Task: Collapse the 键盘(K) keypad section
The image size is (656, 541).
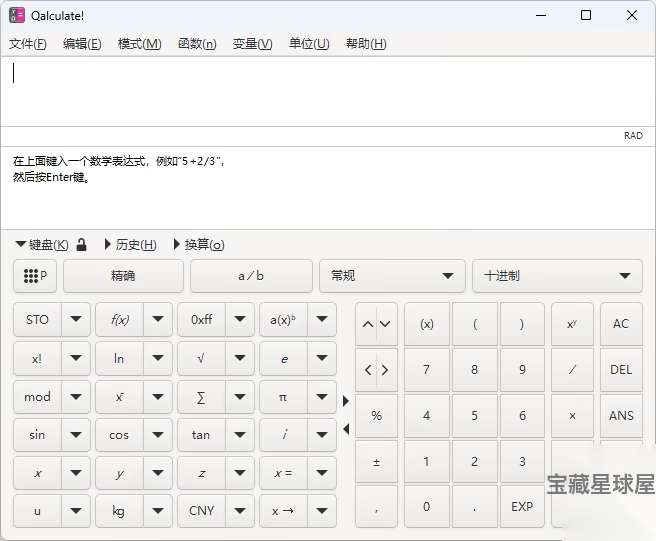Action: (x=42, y=245)
